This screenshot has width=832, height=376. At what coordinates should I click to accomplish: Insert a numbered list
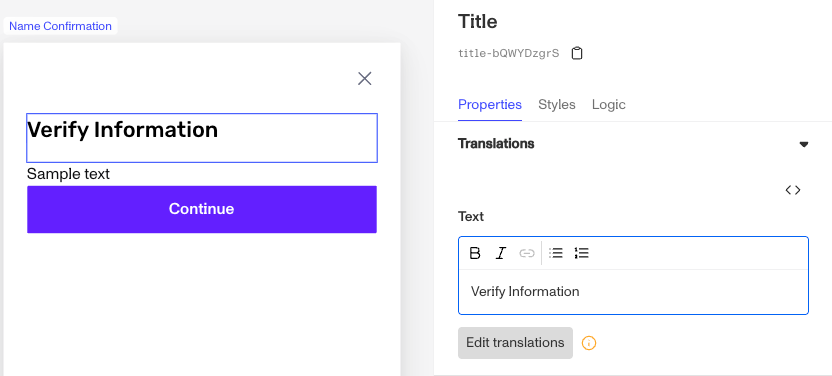(582, 253)
